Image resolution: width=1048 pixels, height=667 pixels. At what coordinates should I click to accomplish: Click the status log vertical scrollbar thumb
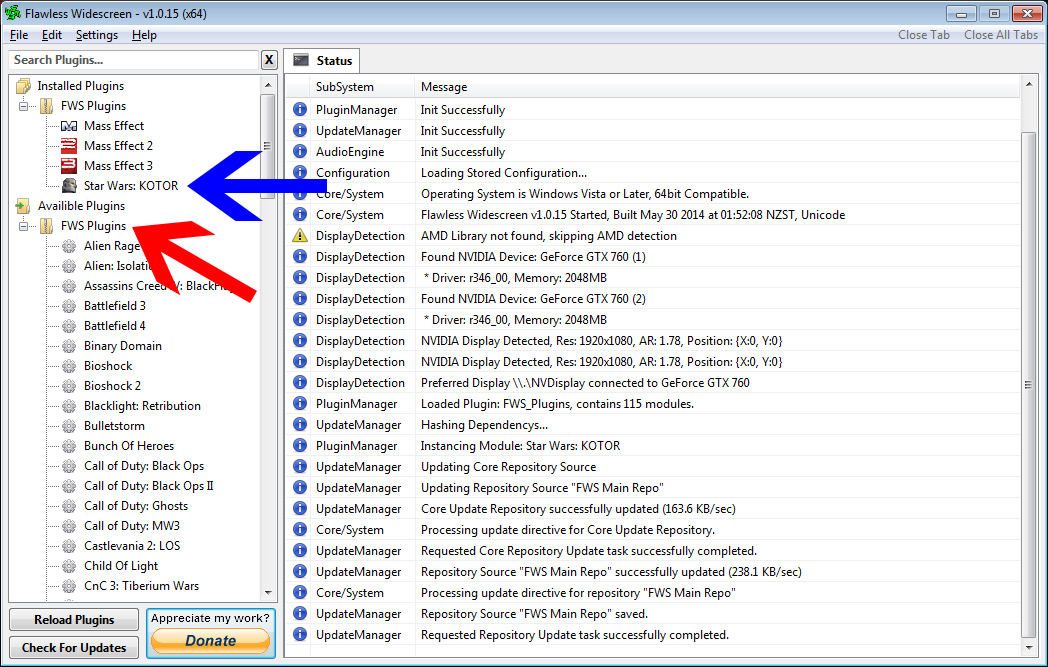(1029, 385)
